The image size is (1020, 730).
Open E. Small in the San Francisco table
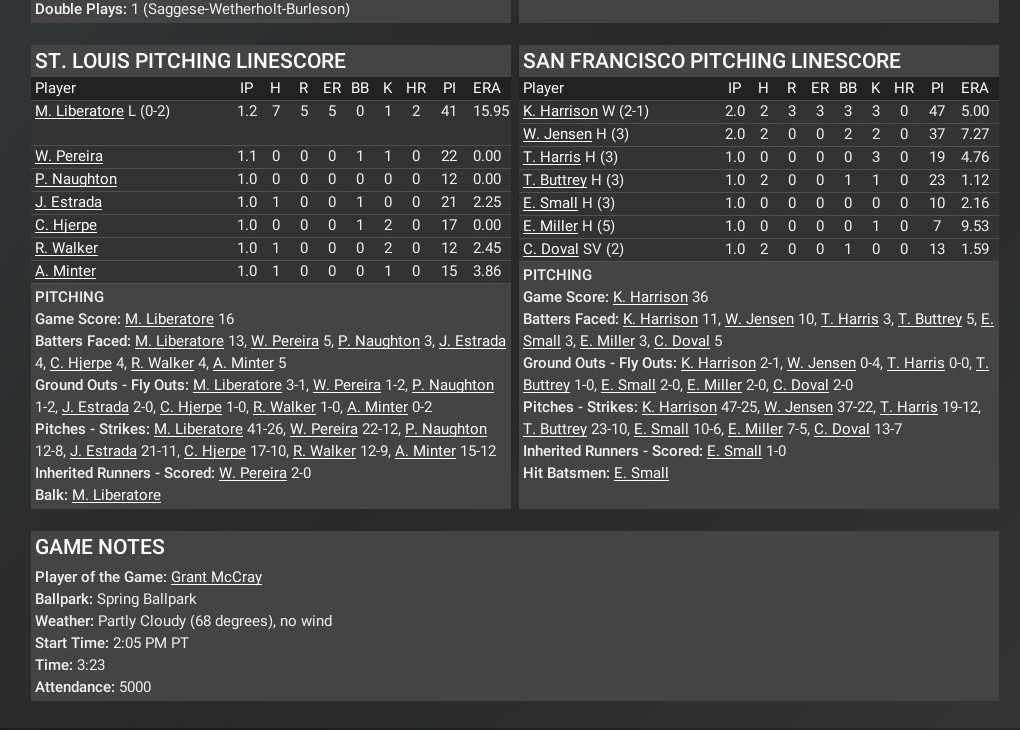(x=550, y=203)
